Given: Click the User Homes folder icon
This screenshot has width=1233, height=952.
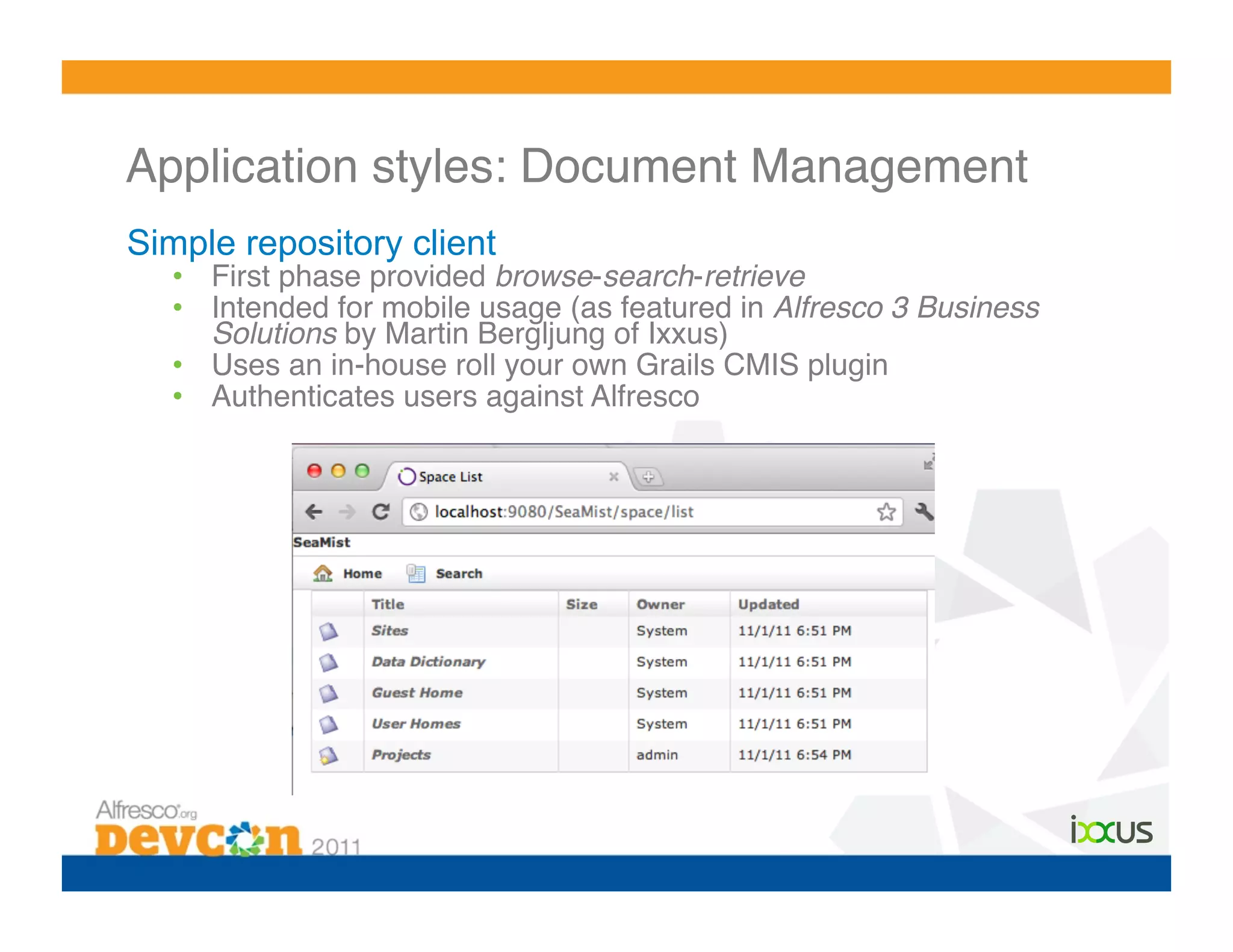Looking at the screenshot, I should (328, 725).
